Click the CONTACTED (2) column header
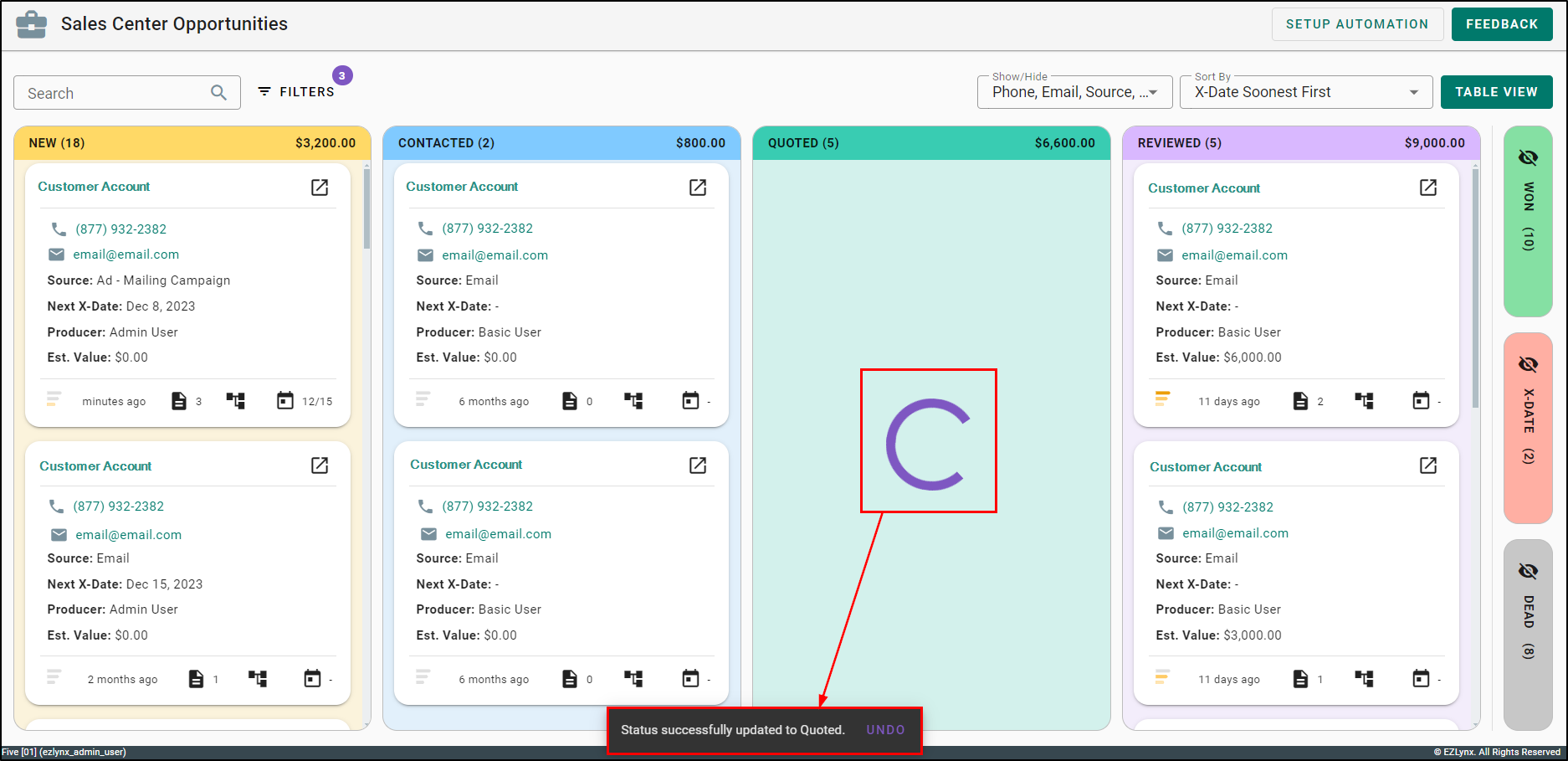Image resolution: width=1568 pixels, height=761 pixels. click(562, 143)
